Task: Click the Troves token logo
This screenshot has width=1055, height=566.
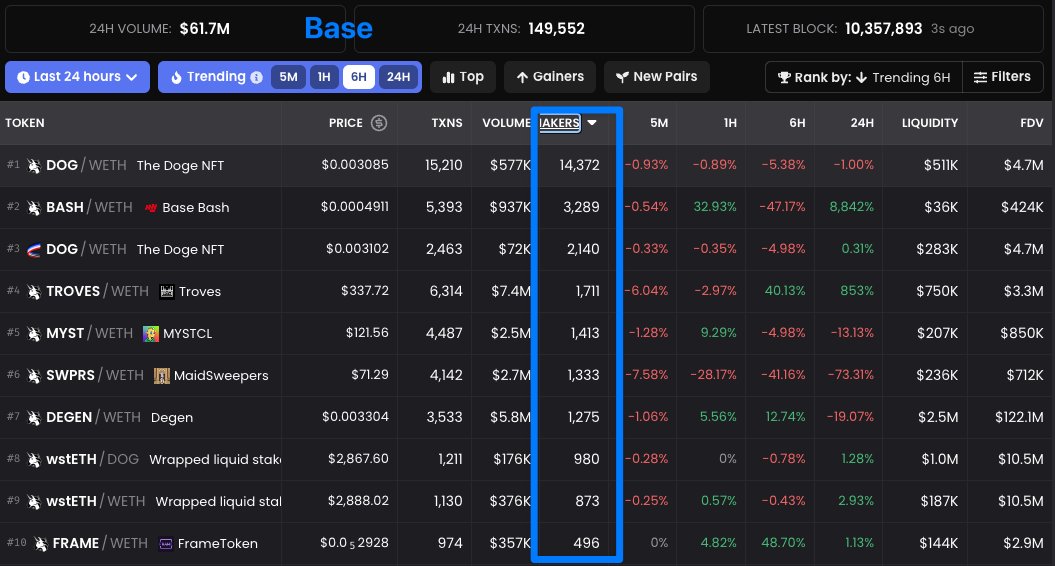Action: pyautogui.click(x=166, y=291)
